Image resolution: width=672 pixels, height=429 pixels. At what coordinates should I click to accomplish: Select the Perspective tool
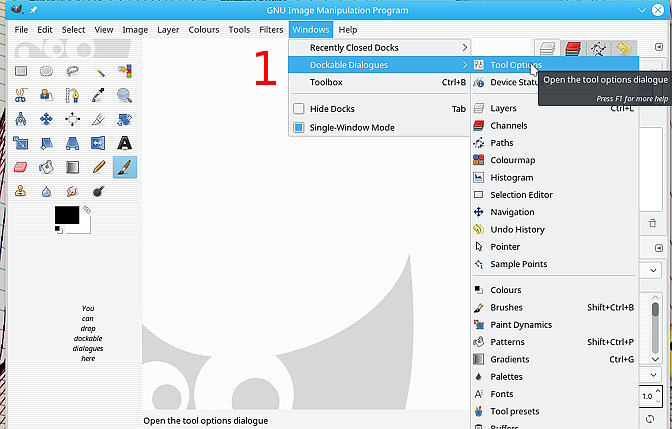pyautogui.click(x=72, y=143)
